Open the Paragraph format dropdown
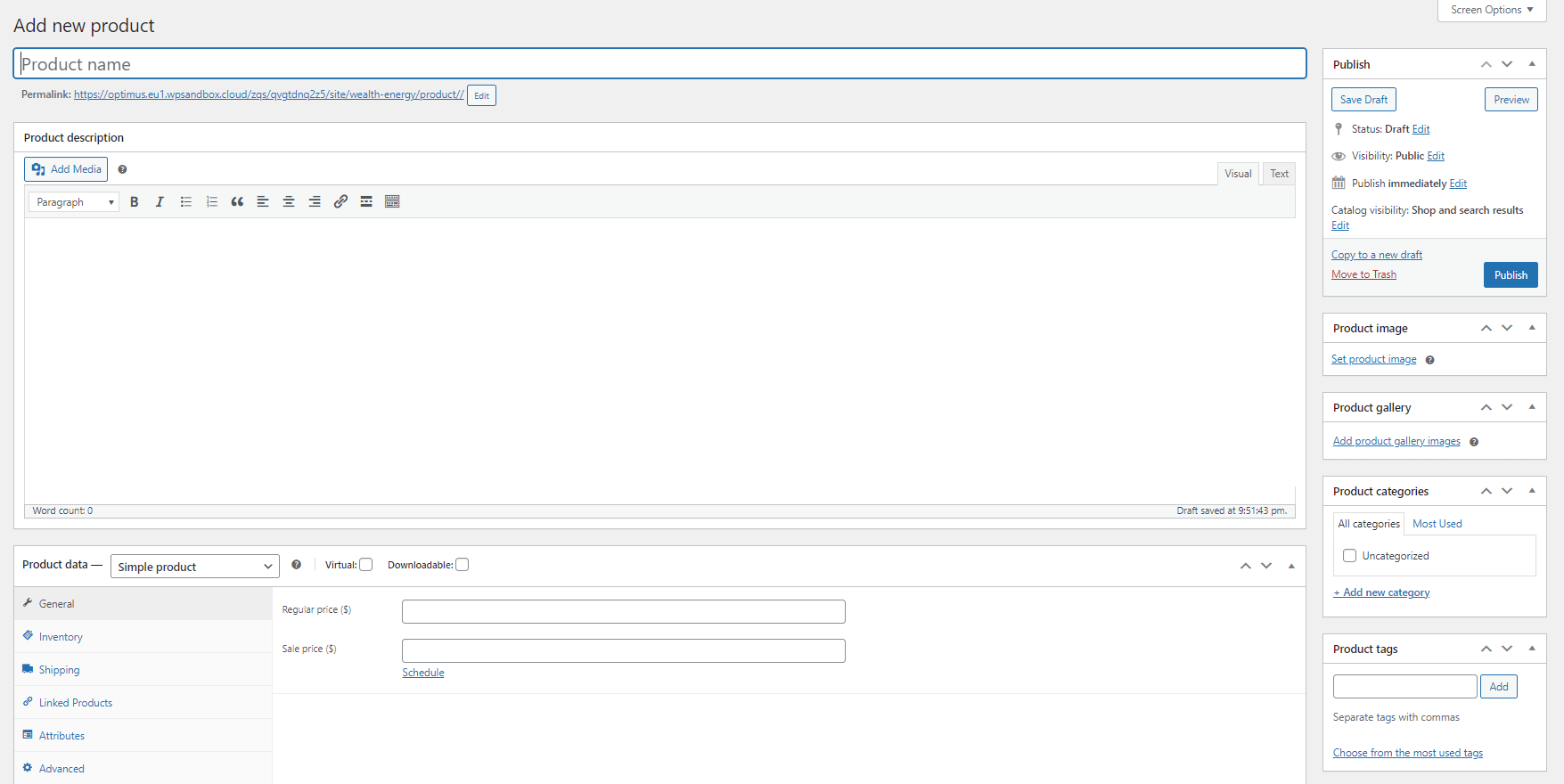The width and height of the screenshot is (1564, 784). point(74,202)
